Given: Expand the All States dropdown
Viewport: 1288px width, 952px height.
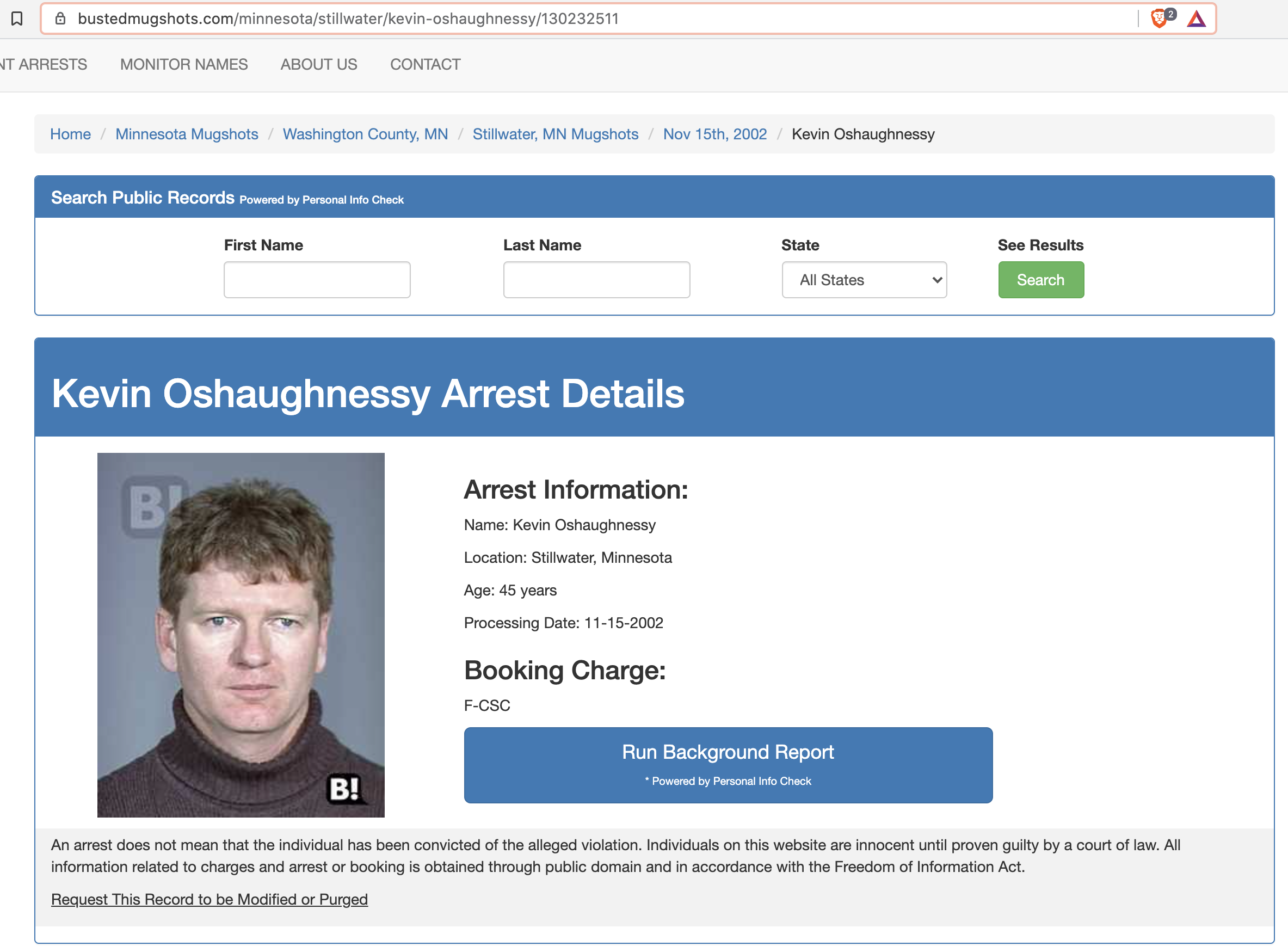Looking at the screenshot, I should click(864, 279).
